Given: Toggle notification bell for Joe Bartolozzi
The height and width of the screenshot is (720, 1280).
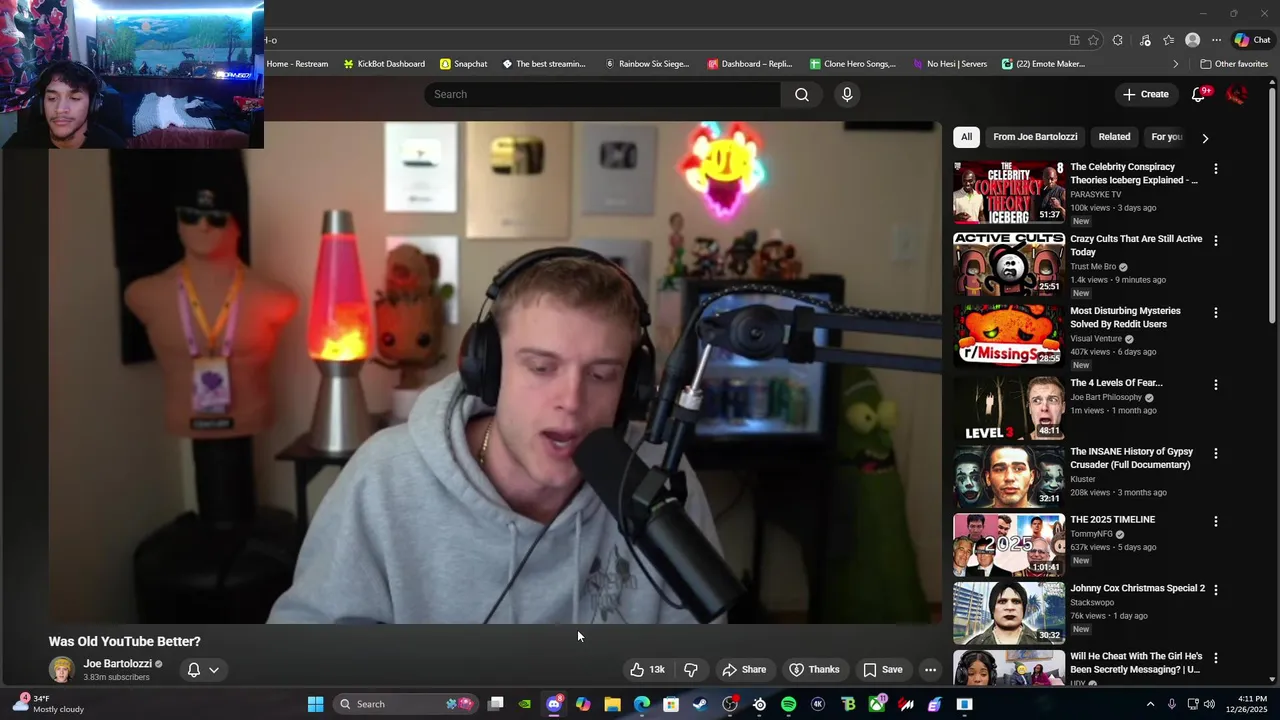Looking at the screenshot, I should [x=194, y=670].
